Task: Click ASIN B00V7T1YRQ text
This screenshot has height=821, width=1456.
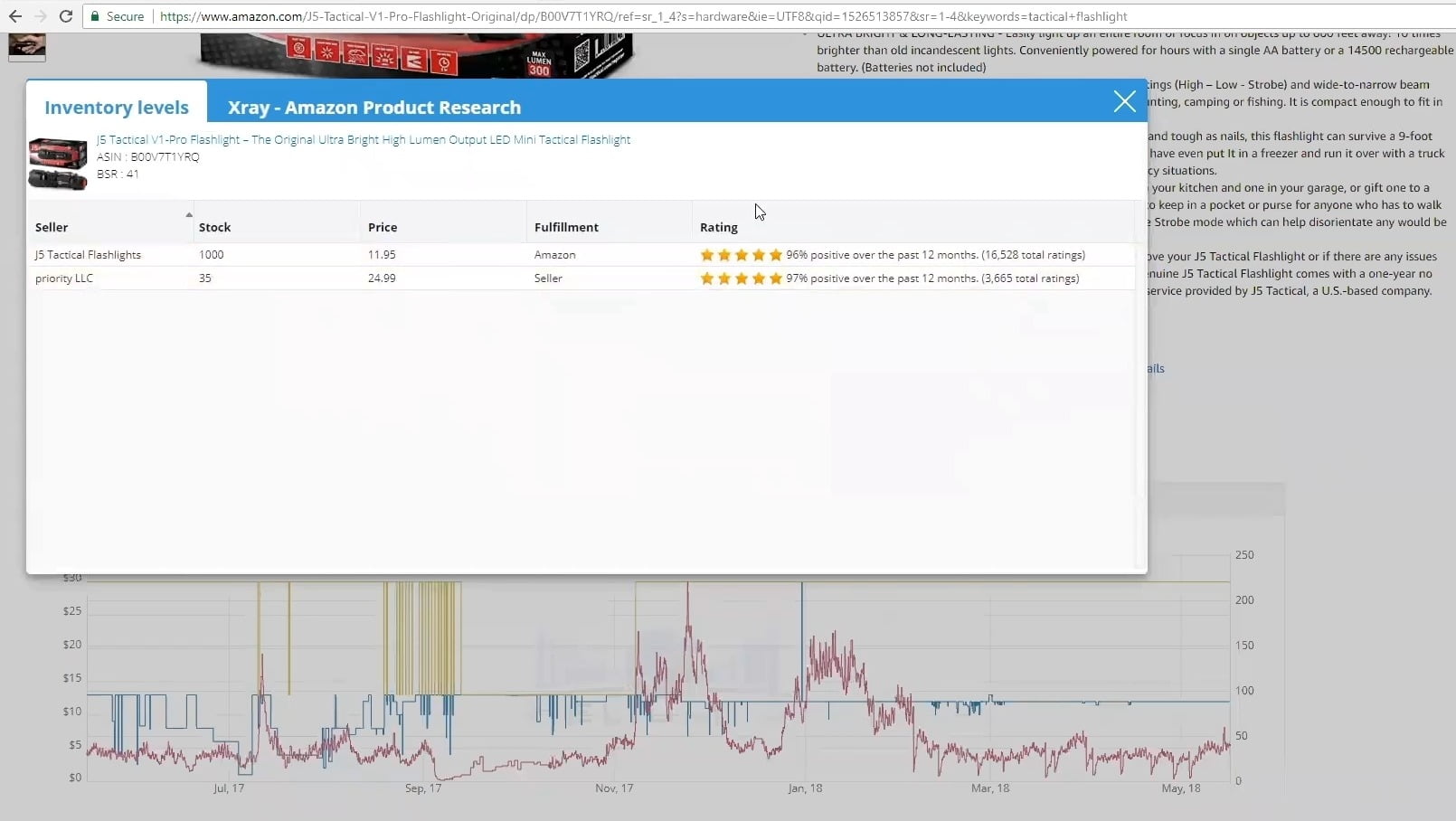Action: pos(148,156)
